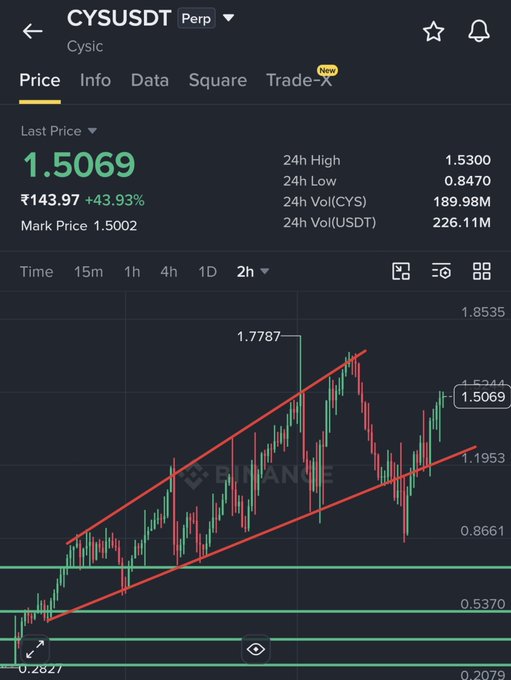Screen dimensions: 511x680
Task: Tap the 1.7787 high label on chart
Action: pos(259,336)
